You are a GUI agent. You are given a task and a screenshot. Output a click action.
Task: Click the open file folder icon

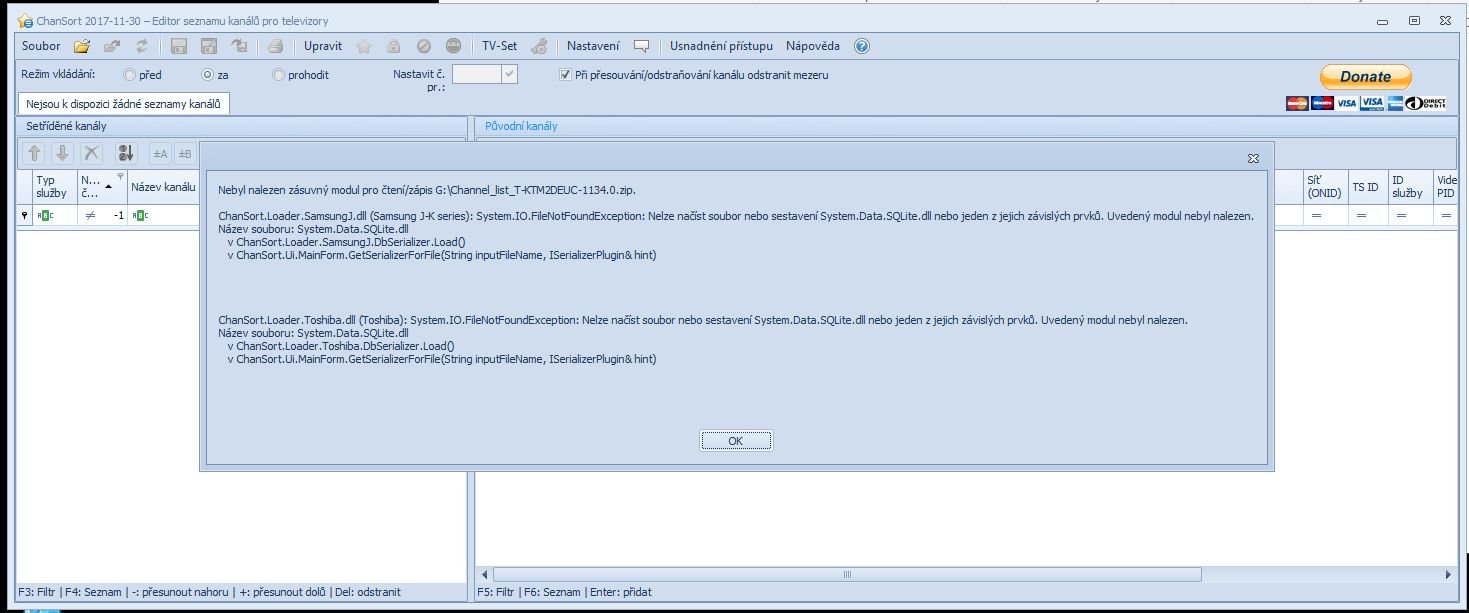pyautogui.click(x=83, y=46)
